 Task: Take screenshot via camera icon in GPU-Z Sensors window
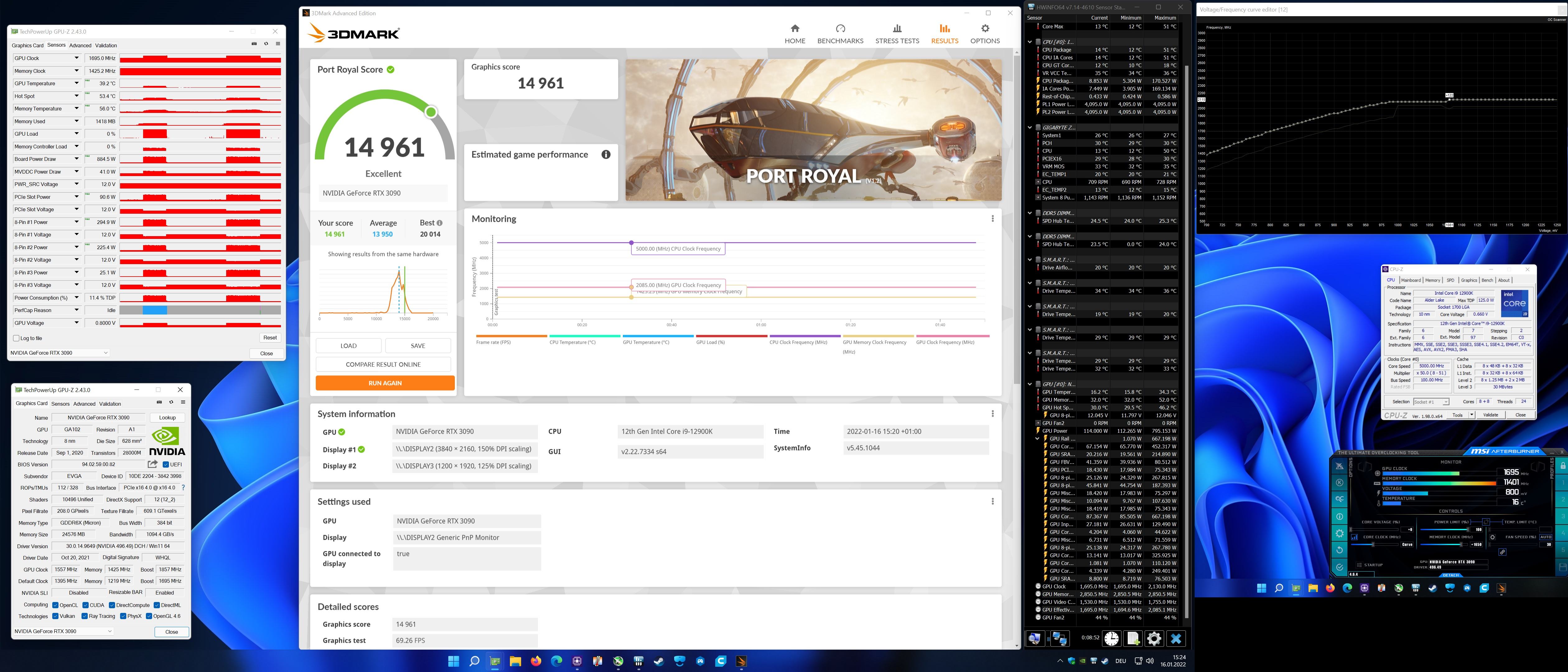(x=254, y=43)
